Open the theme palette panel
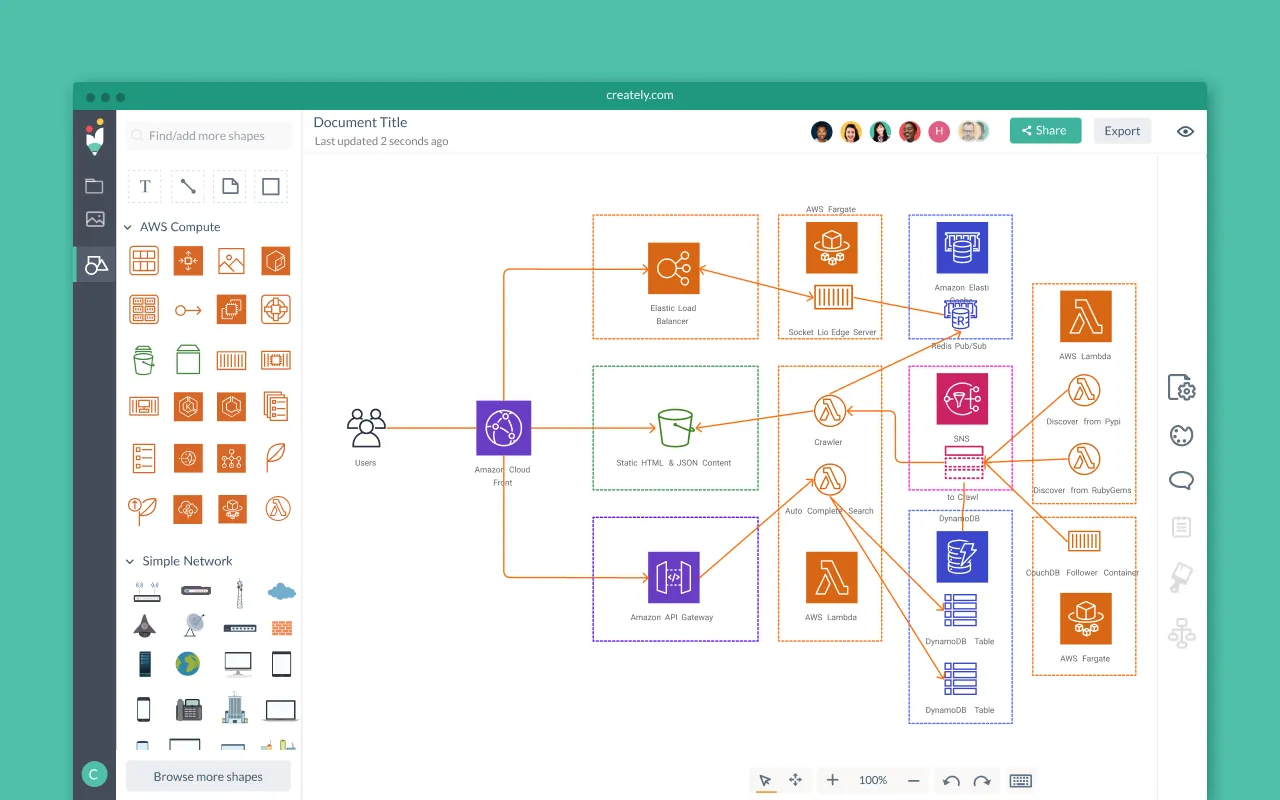 (x=1181, y=435)
